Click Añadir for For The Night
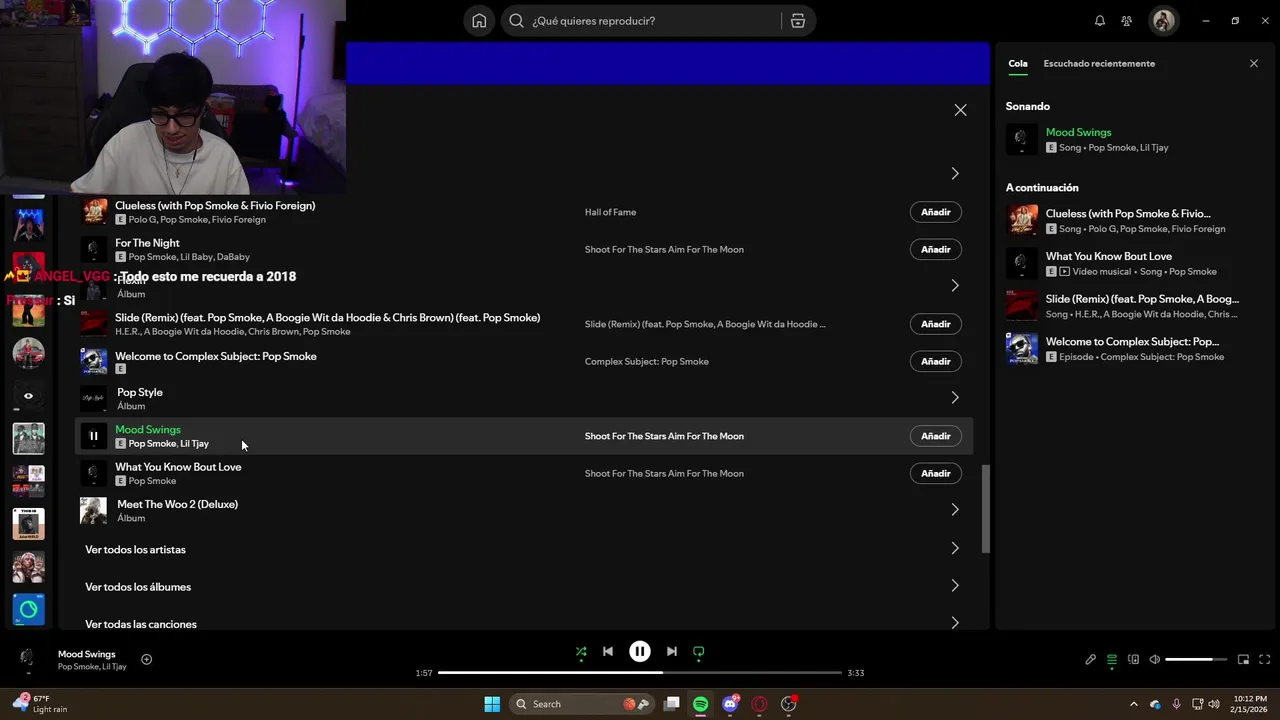1280x720 pixels. tap(936, 249)
